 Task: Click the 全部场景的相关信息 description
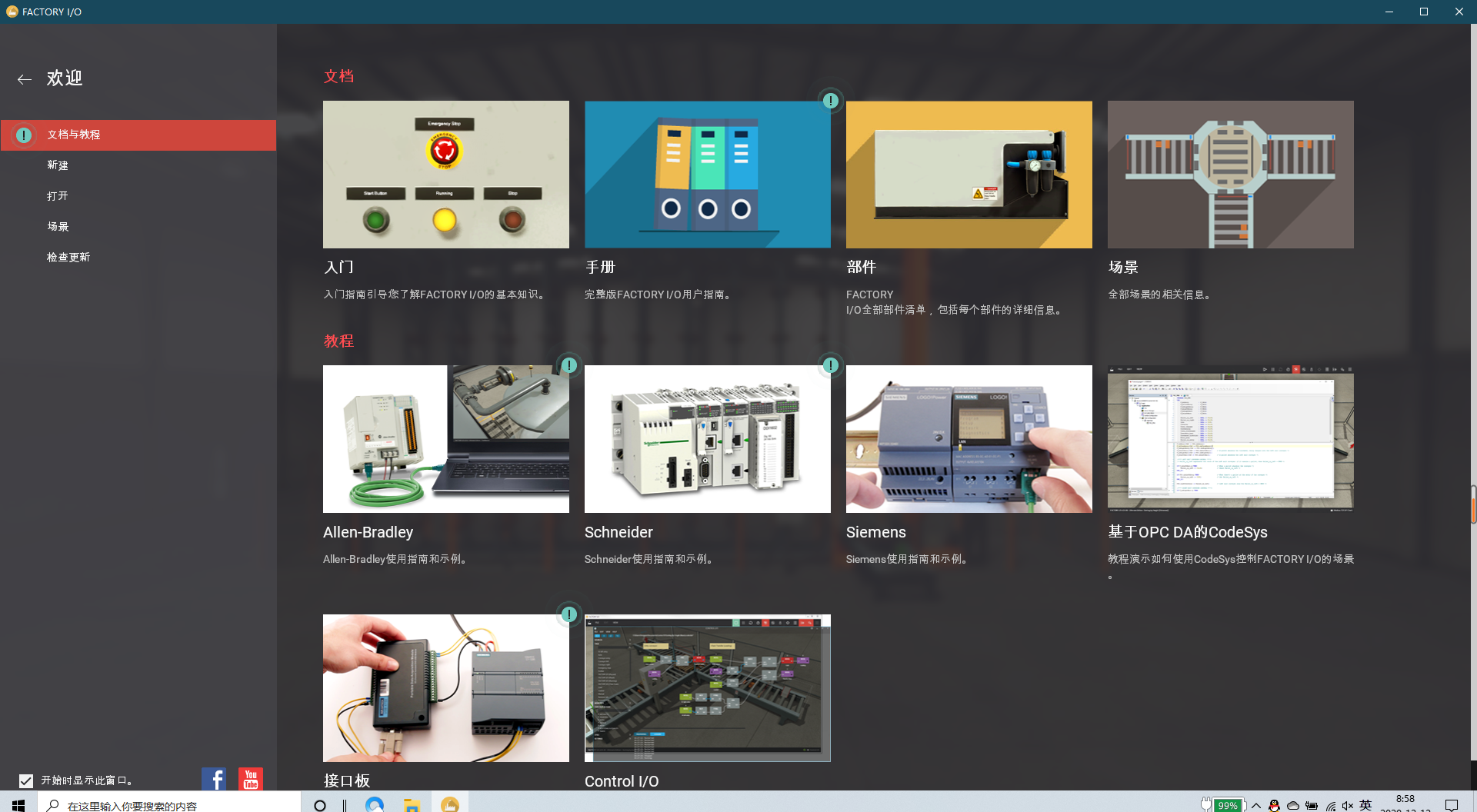(1161, 295)
